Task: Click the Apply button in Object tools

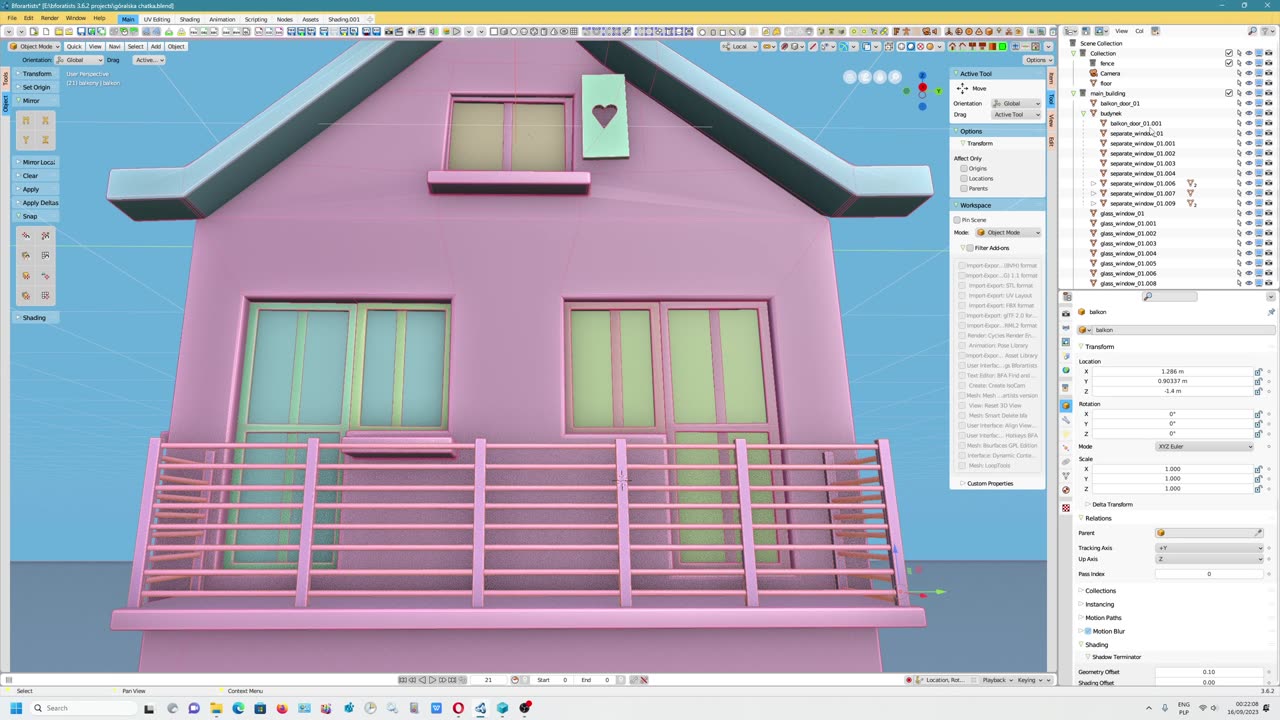Action: (31, 189)
